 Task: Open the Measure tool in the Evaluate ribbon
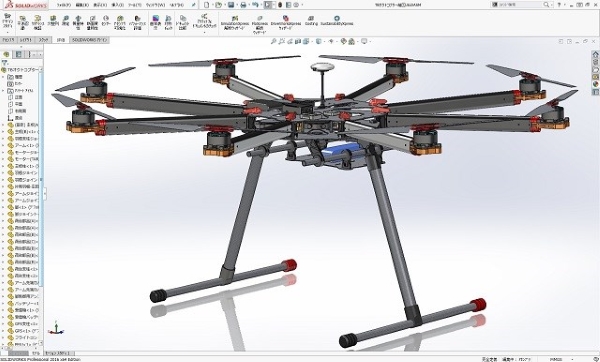pos(66,21)
